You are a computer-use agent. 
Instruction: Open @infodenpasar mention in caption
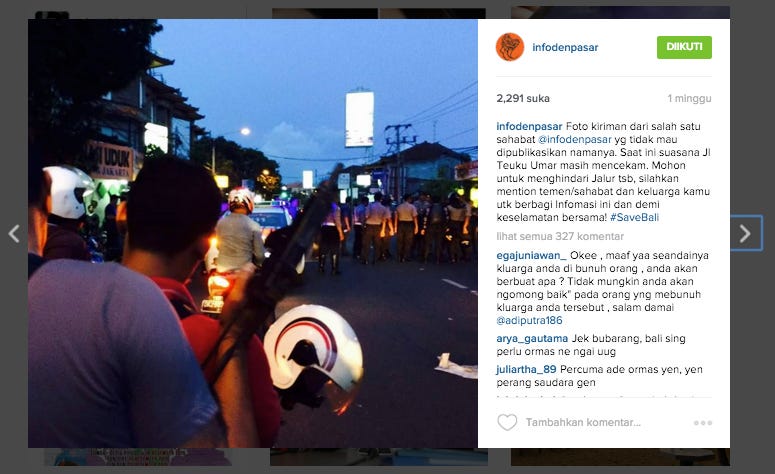pyautogui.click(x=574, y=139)
